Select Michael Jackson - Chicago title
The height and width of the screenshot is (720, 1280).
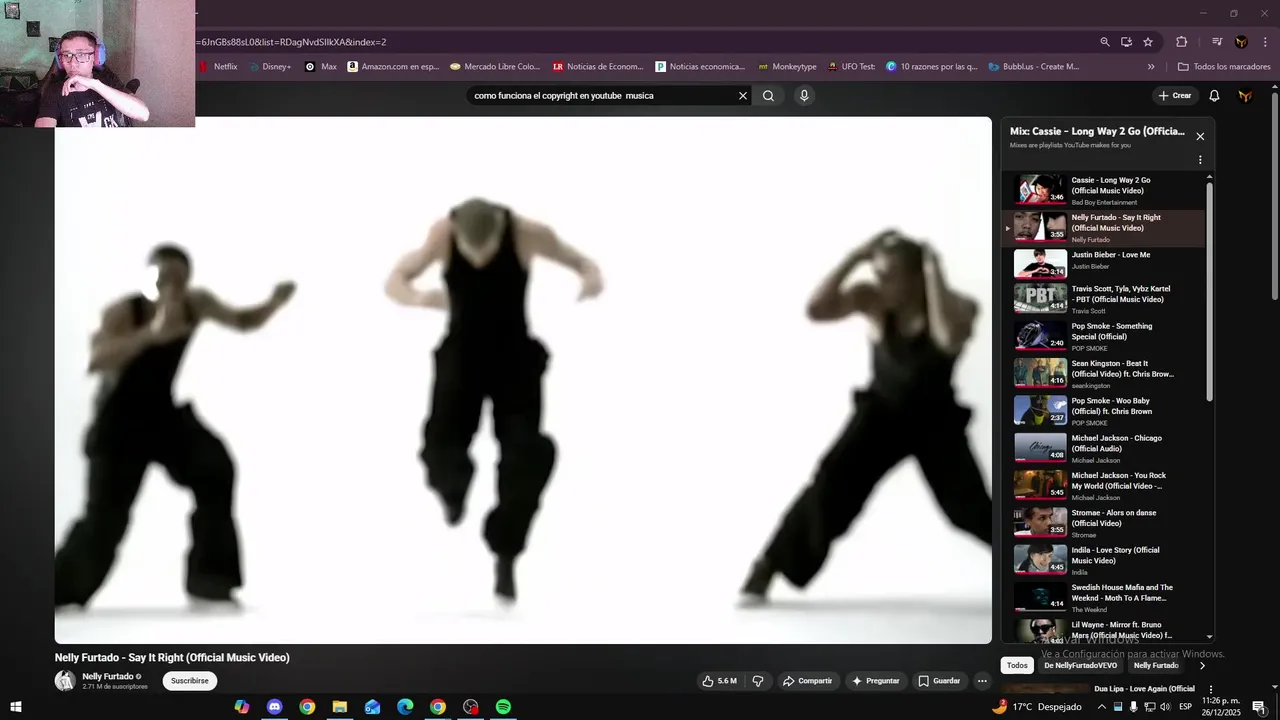pos(1117,443)
